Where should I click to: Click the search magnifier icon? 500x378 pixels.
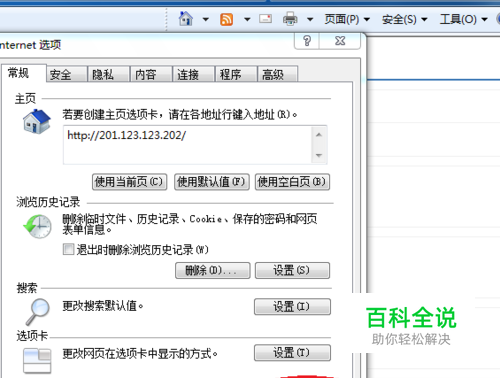pyautogui.click(x=38, y=312)
